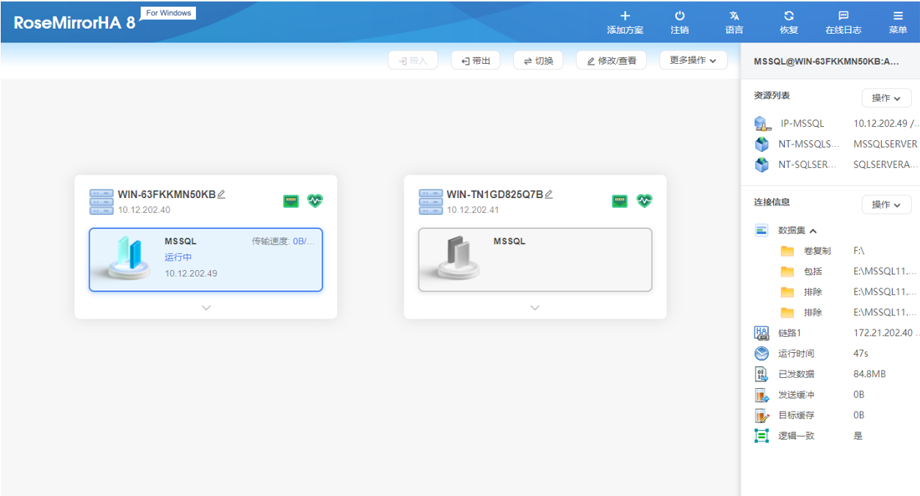Viewport: 920px width, 496px height.
Task: Click the 修改/查看 button
Action: [x=610, y=61]
